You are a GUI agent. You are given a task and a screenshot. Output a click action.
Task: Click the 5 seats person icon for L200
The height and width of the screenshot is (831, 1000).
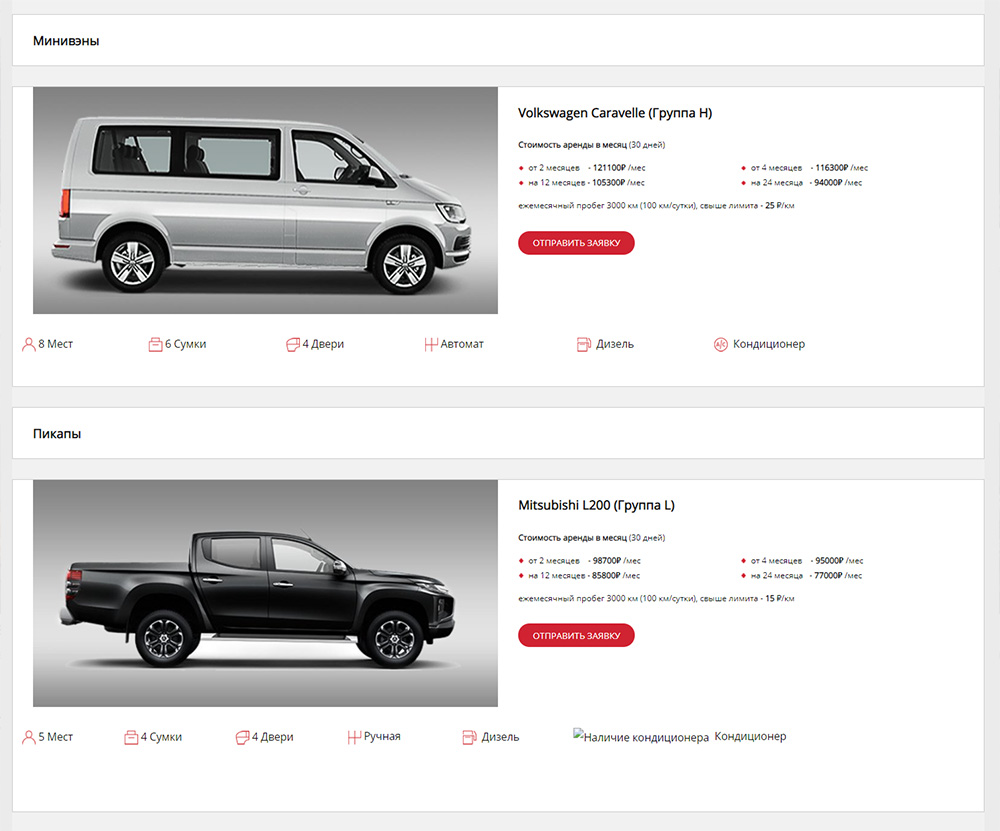pyautogui.click(x=29, y=737)
